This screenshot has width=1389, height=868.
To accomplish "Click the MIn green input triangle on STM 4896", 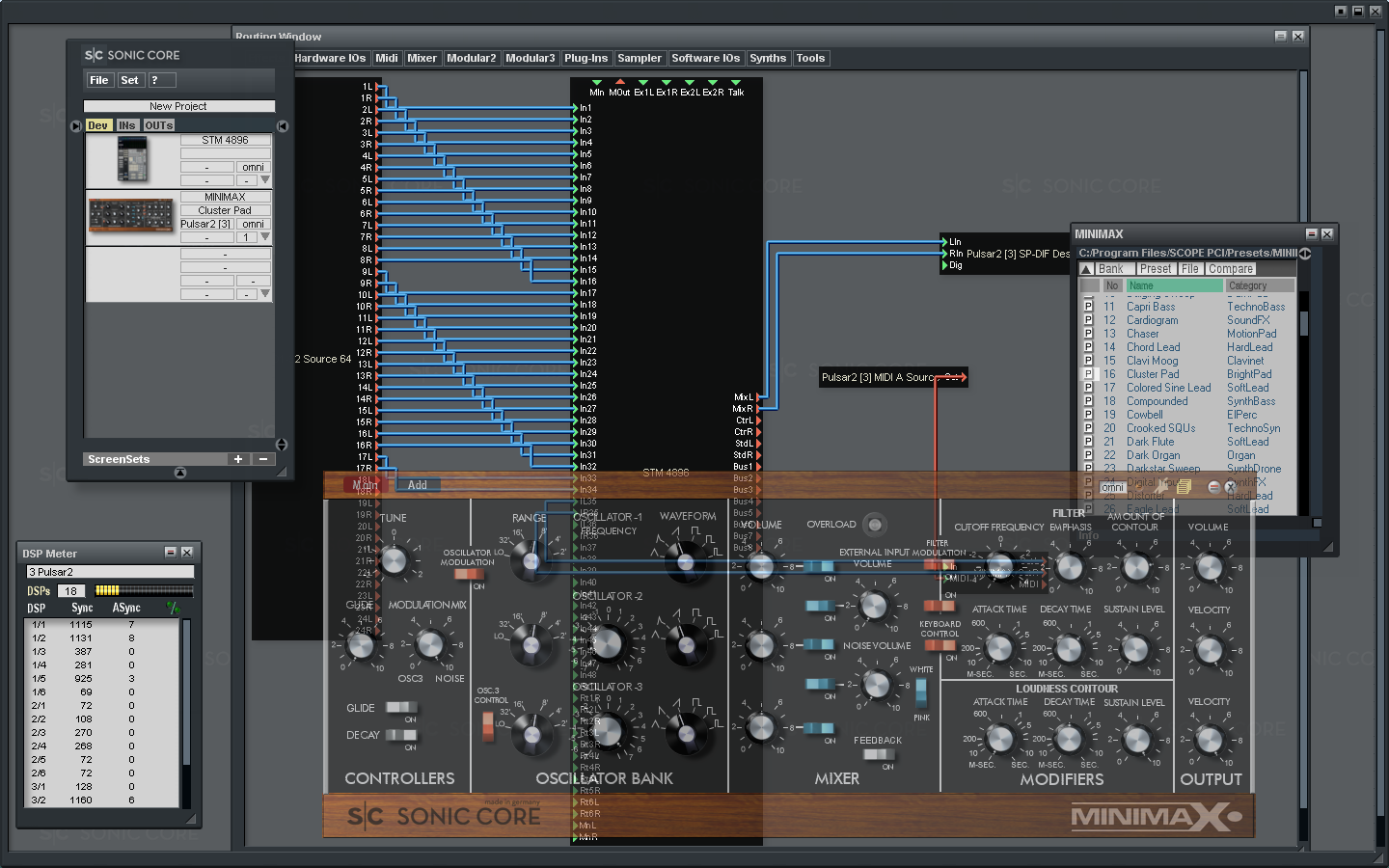I will pyautogui.click(x=596, y=83).
